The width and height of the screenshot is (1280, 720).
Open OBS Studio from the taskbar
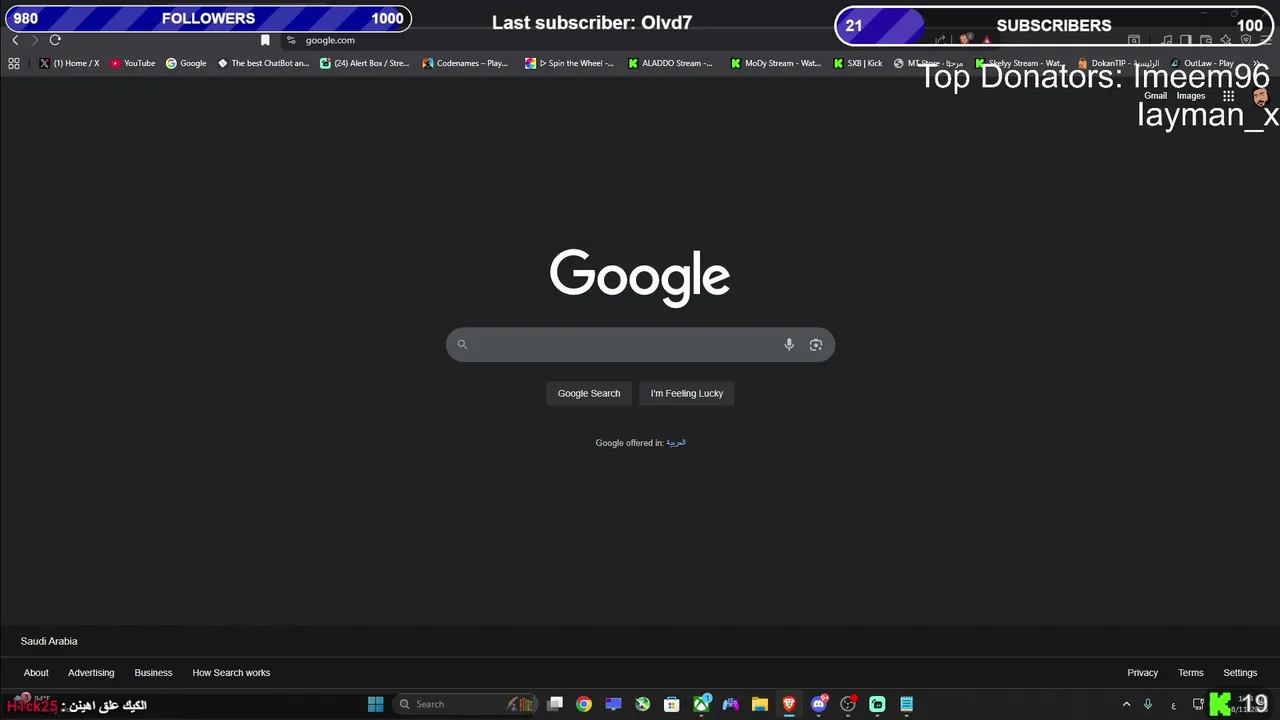point(848,704)
